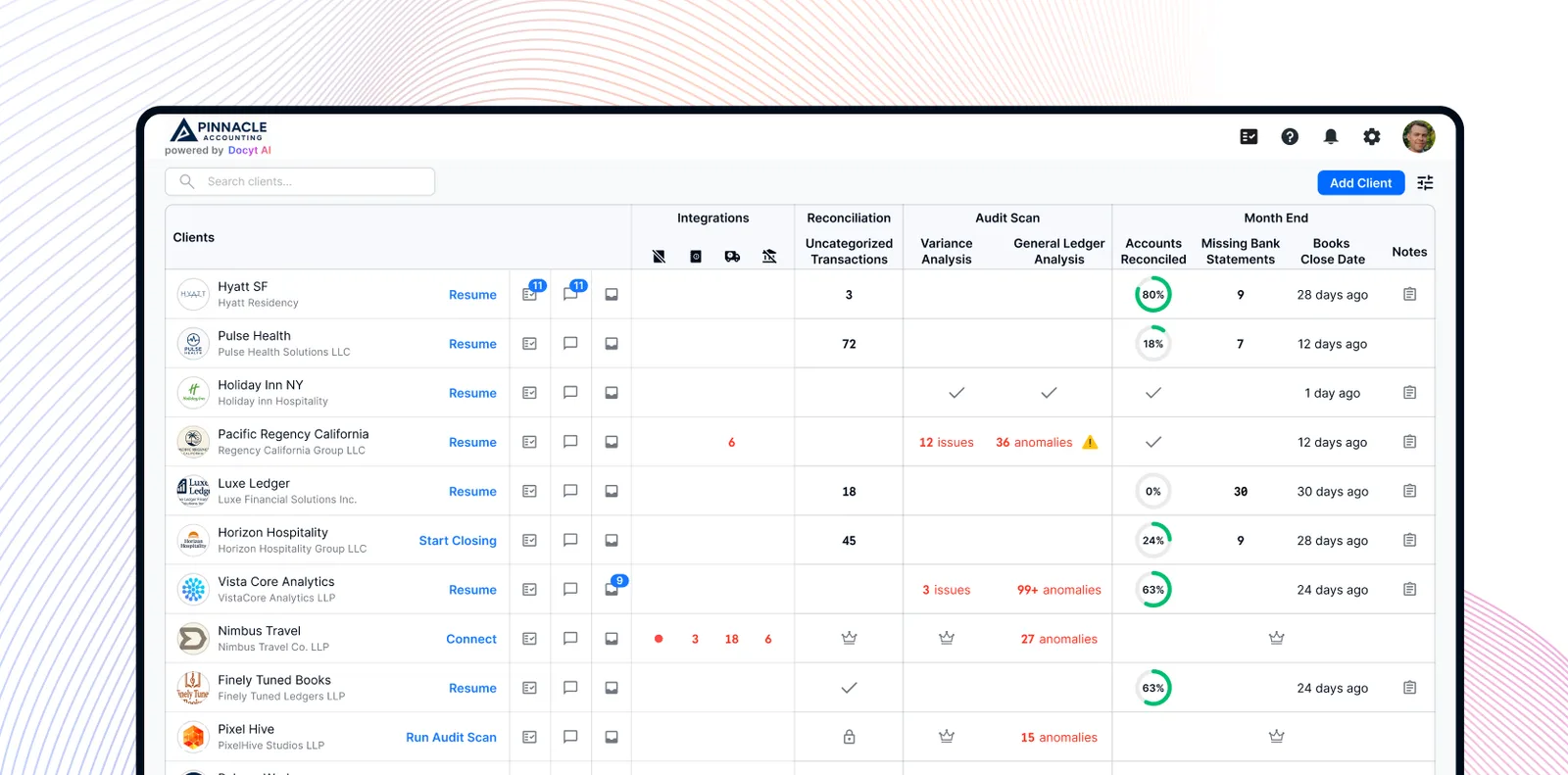Open Holiday Inn NY tasks icon
Viewport: 1568px width, 775px height.
coord(530,393)
